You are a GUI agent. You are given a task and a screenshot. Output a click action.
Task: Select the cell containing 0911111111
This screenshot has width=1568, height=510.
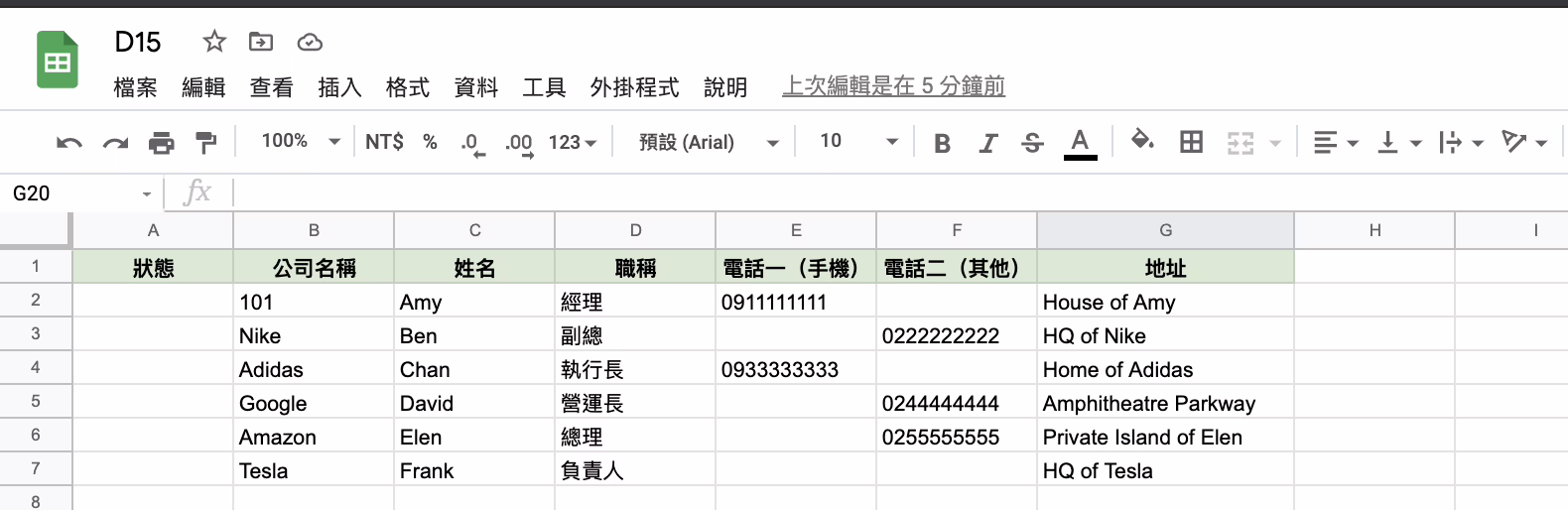coord(796,302)
